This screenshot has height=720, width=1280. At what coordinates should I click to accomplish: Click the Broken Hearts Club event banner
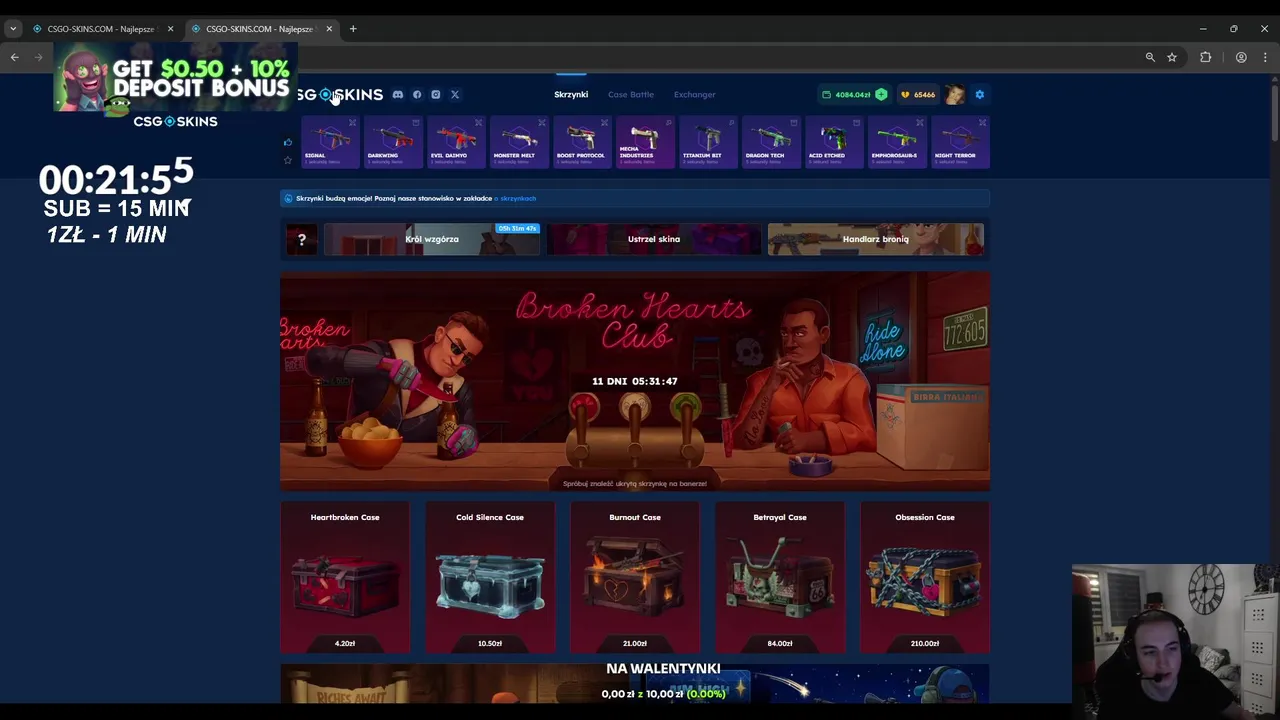coord(635,381)
